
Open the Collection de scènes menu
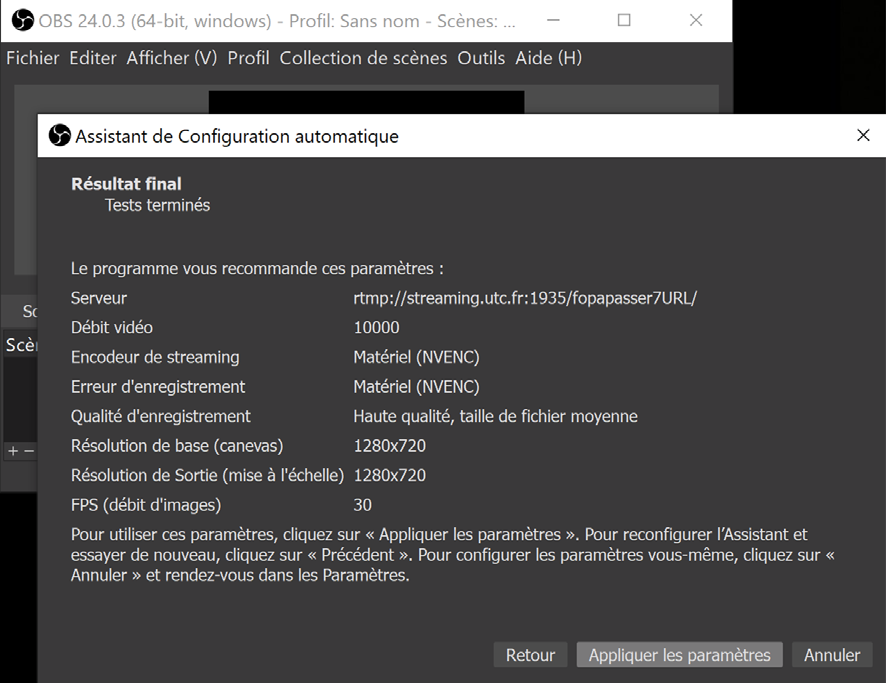click(363, 58)
